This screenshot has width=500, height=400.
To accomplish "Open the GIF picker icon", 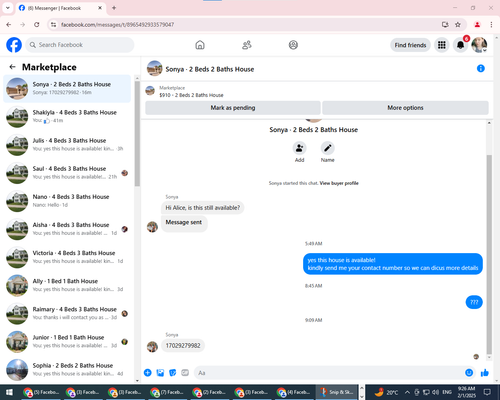I will pyautogui.click(x=185, y=373).
